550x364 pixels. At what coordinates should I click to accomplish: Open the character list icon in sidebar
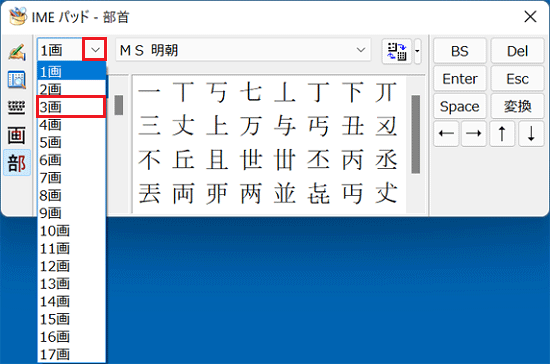[x=17, y=80]
